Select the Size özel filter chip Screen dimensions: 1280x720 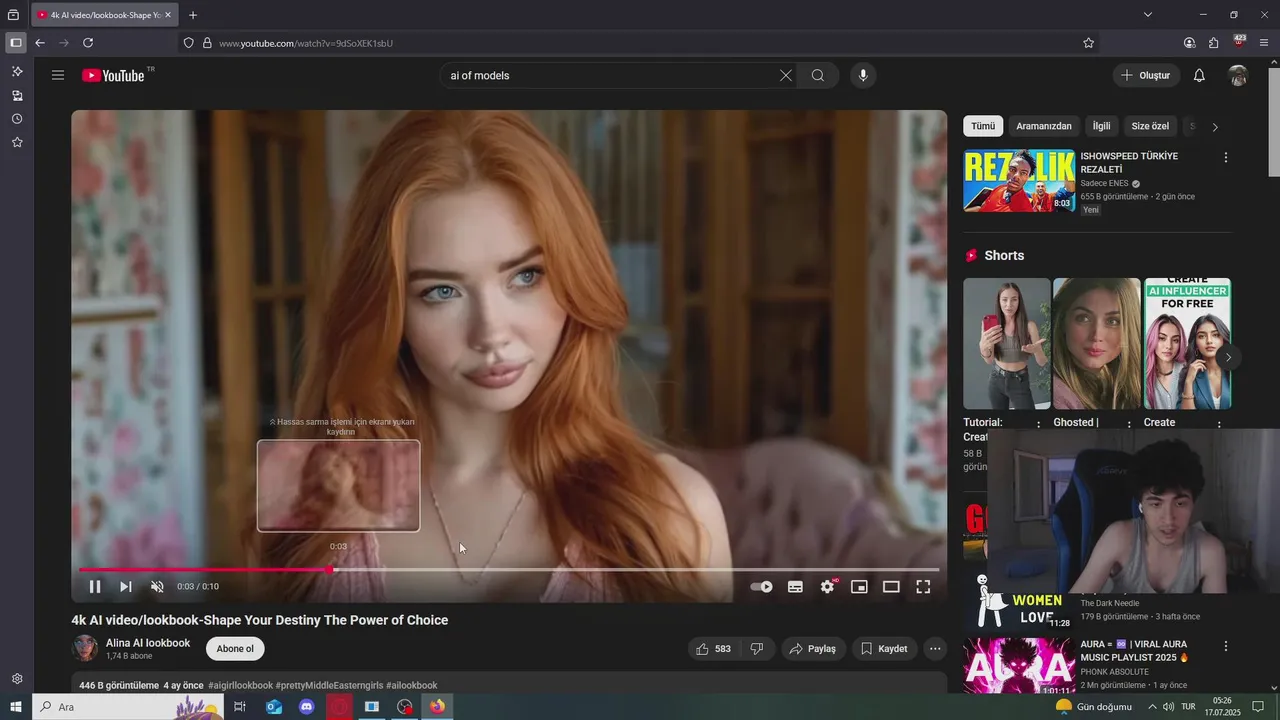pyautogui.click(x=1150, y=126)
